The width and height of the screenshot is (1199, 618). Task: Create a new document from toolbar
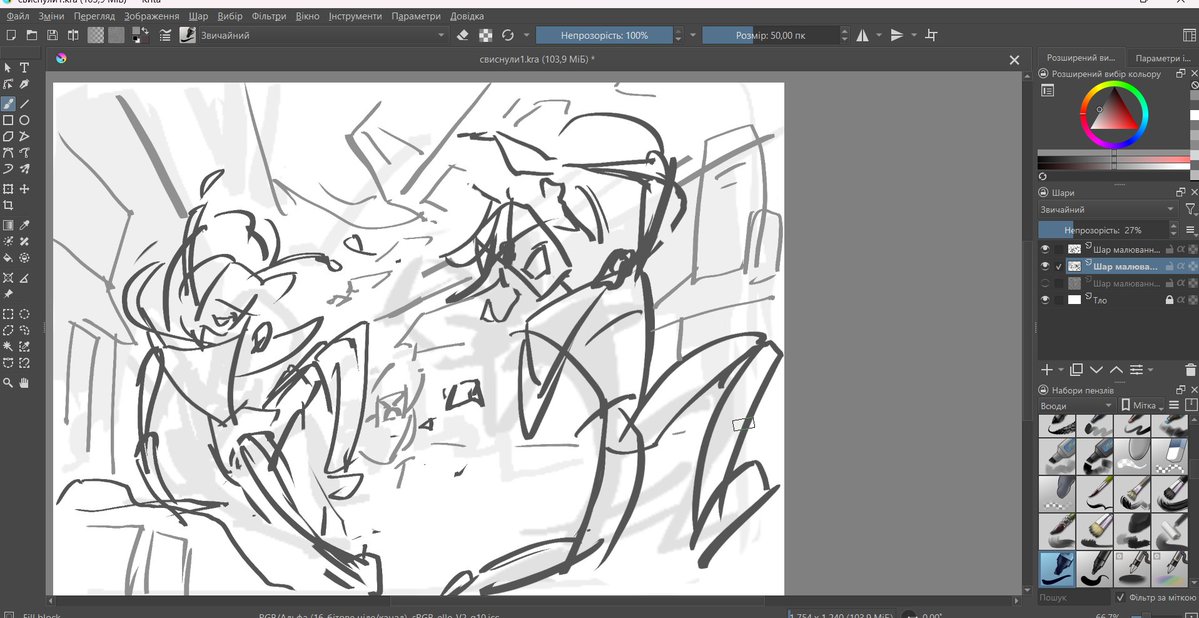tap(11, 35)
